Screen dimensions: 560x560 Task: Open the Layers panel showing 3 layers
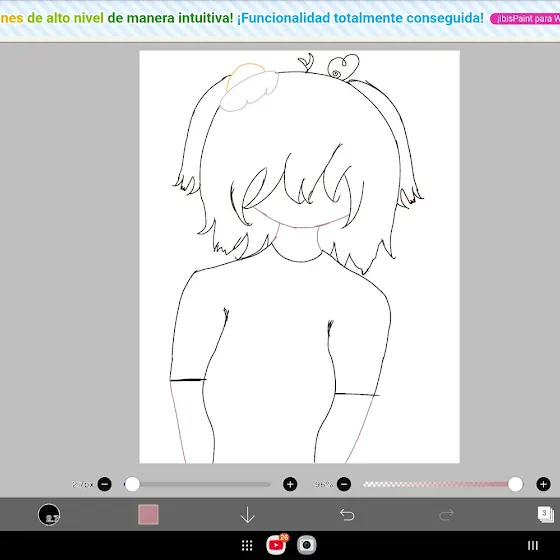(x=546, y=515)
